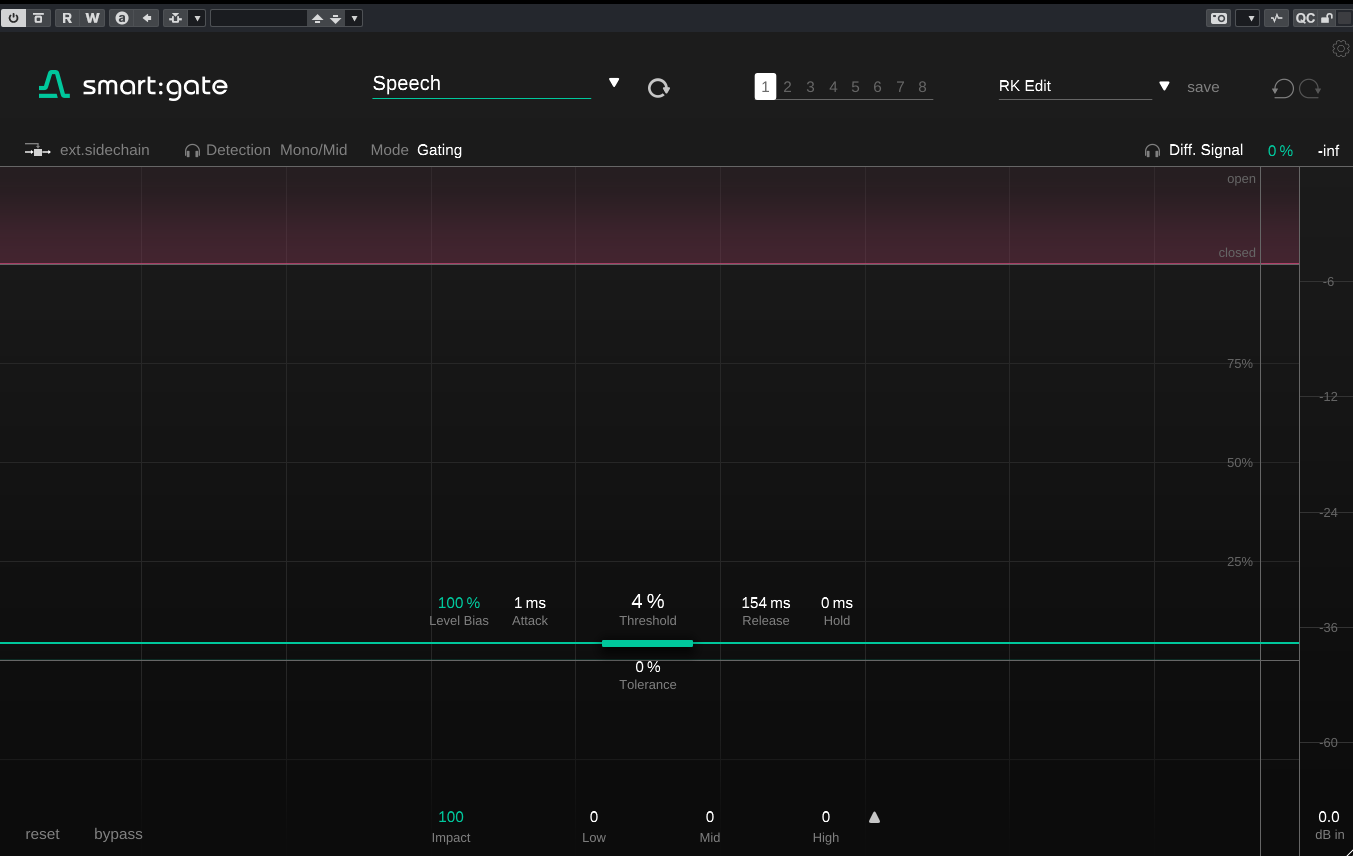
Task: Select state slot 5
Action: tap(855, 87)
